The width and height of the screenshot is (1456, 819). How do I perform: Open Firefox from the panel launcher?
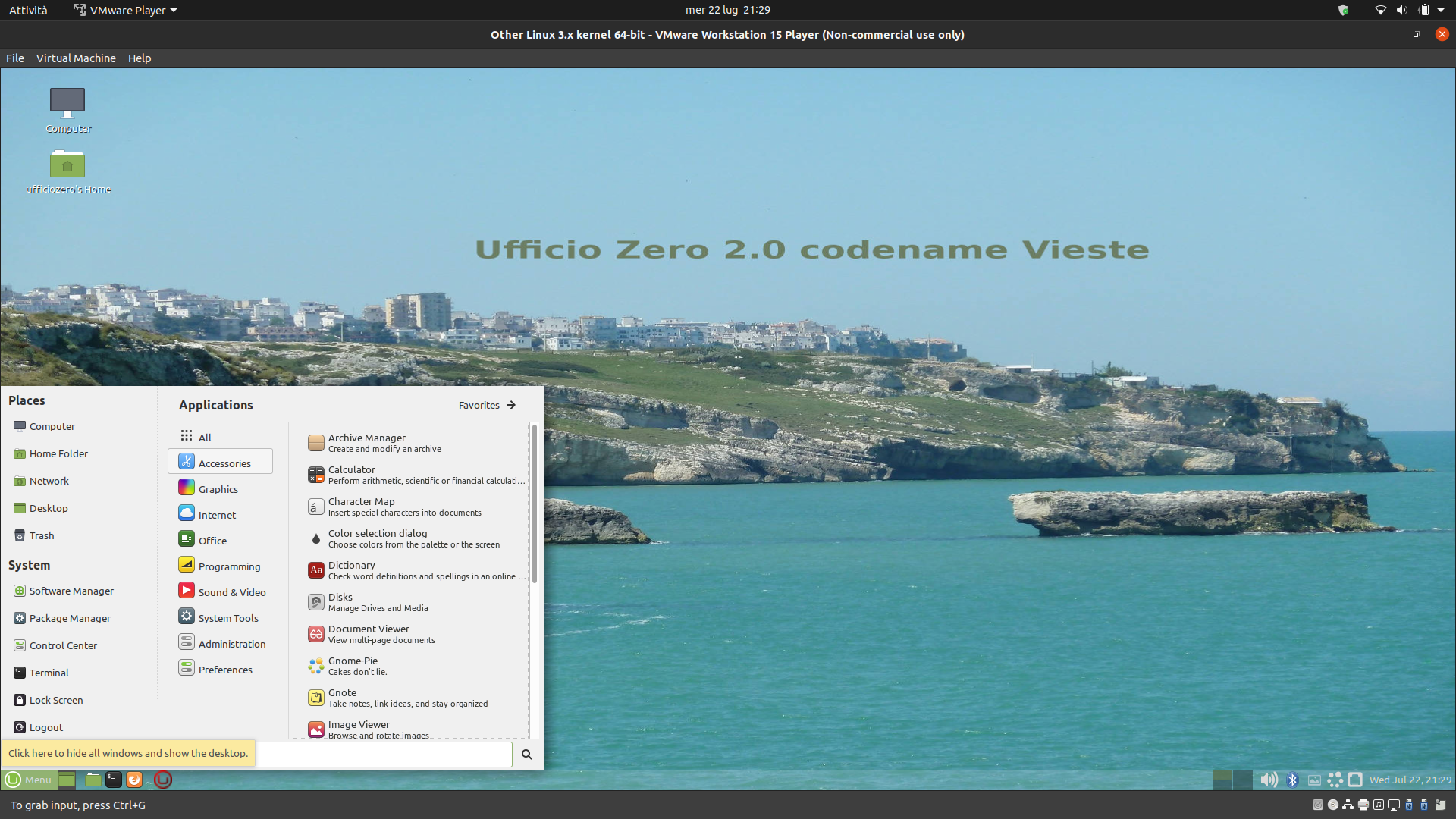[134, 779]
